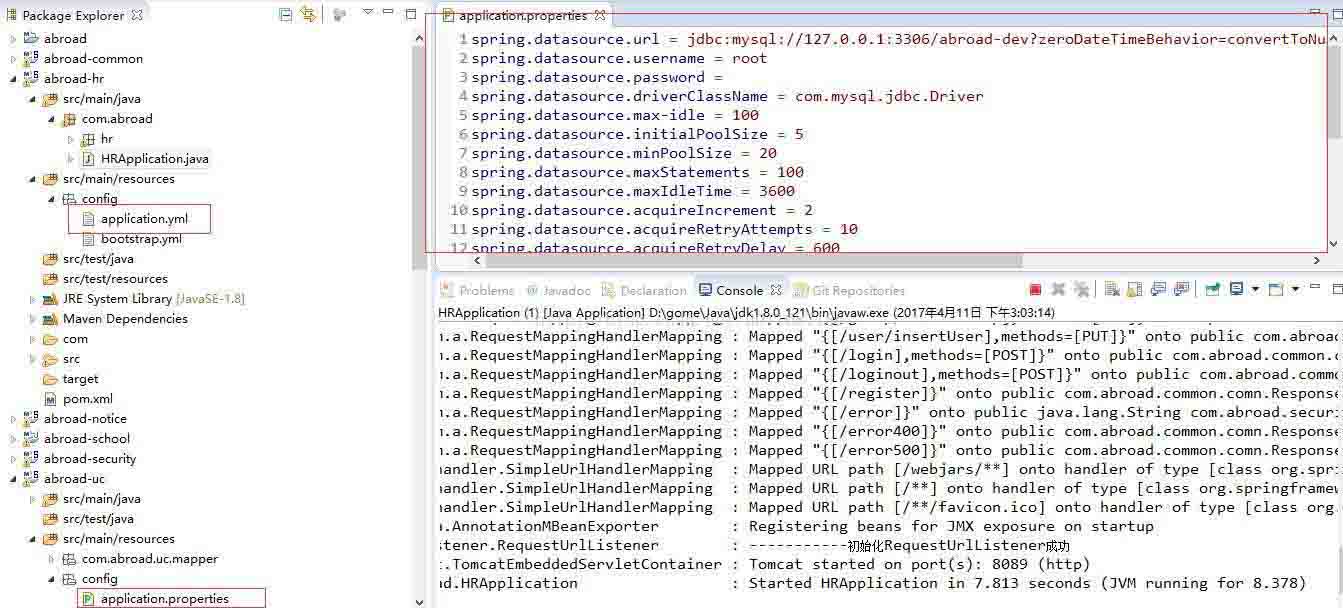Open the Open Console dropdown arrow
The width and height of the screenshot is (1343, 608).
click(1295, 290)
